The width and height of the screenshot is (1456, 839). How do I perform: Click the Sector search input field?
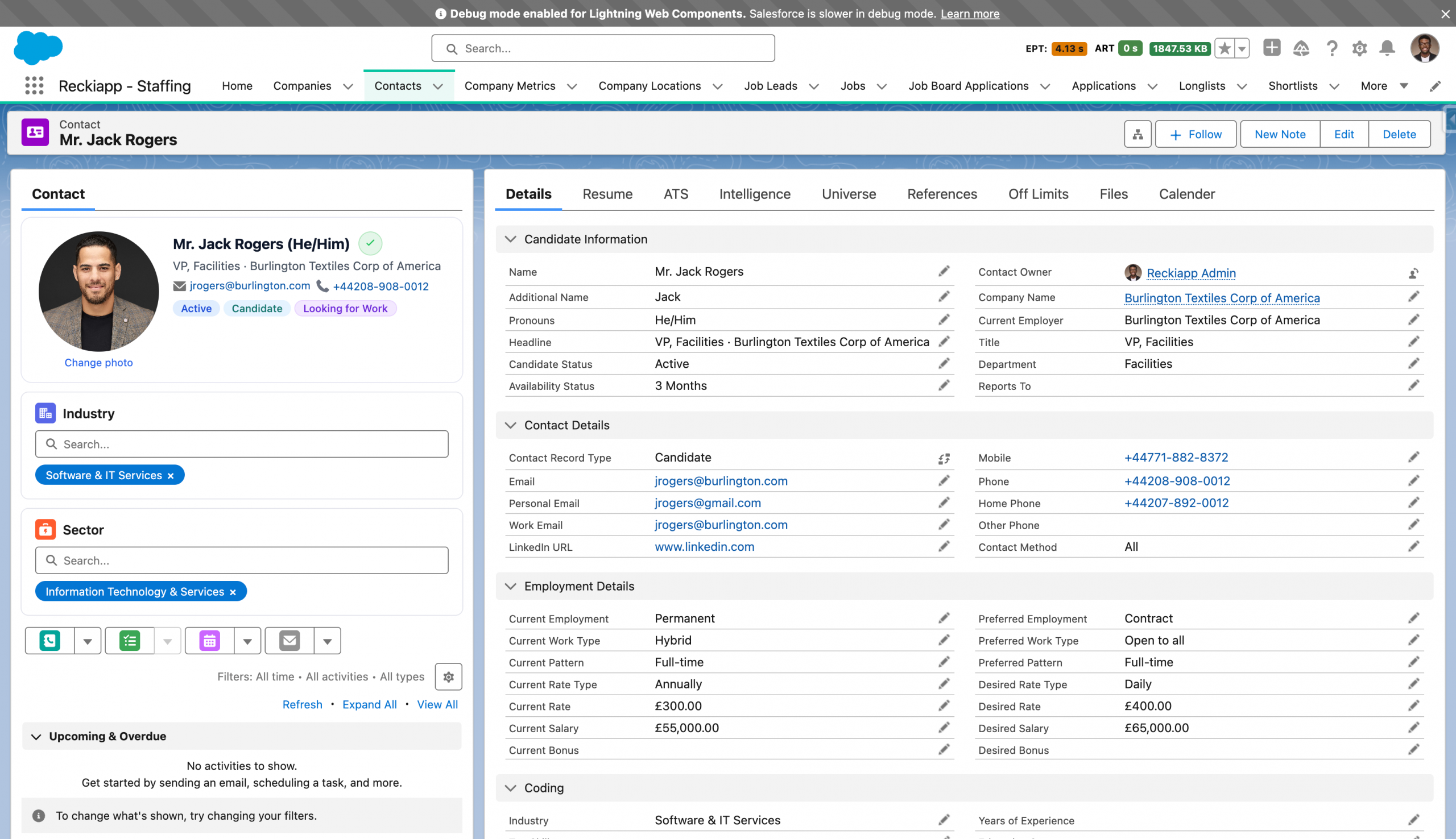click(242, 560)
